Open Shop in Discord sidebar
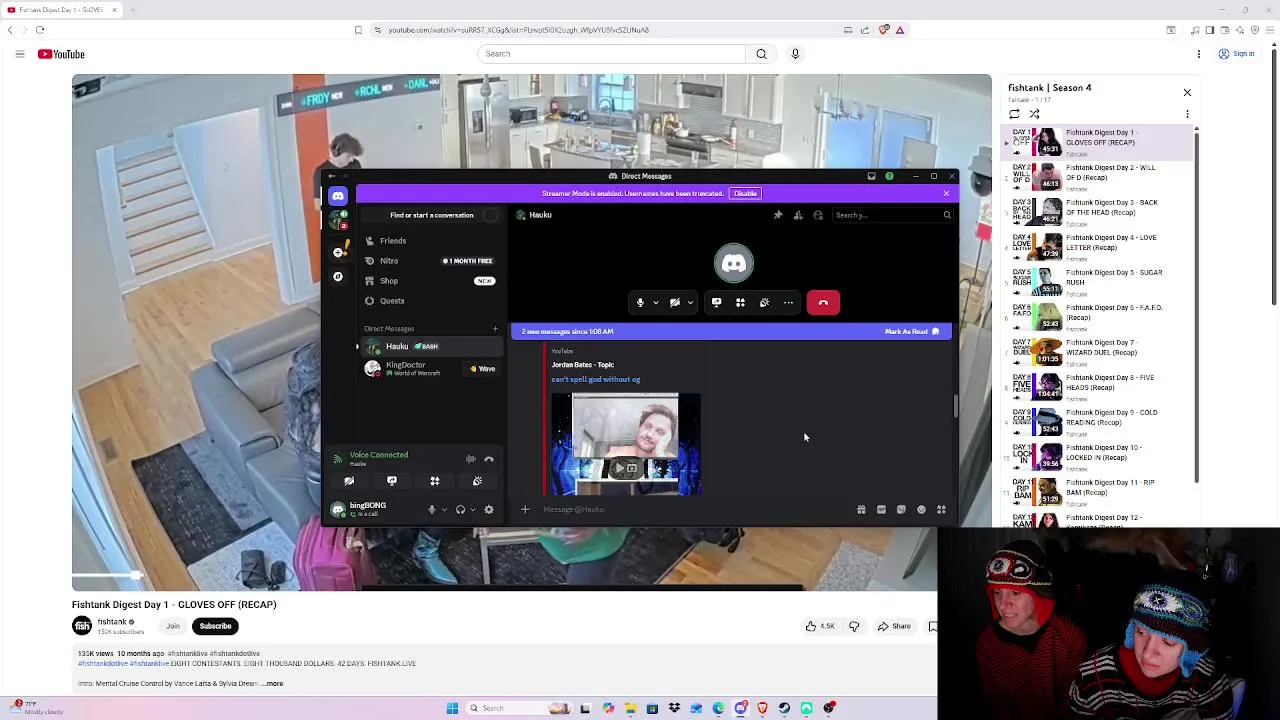Screen dimensions: 1280x720 click(x=389, y=281)
